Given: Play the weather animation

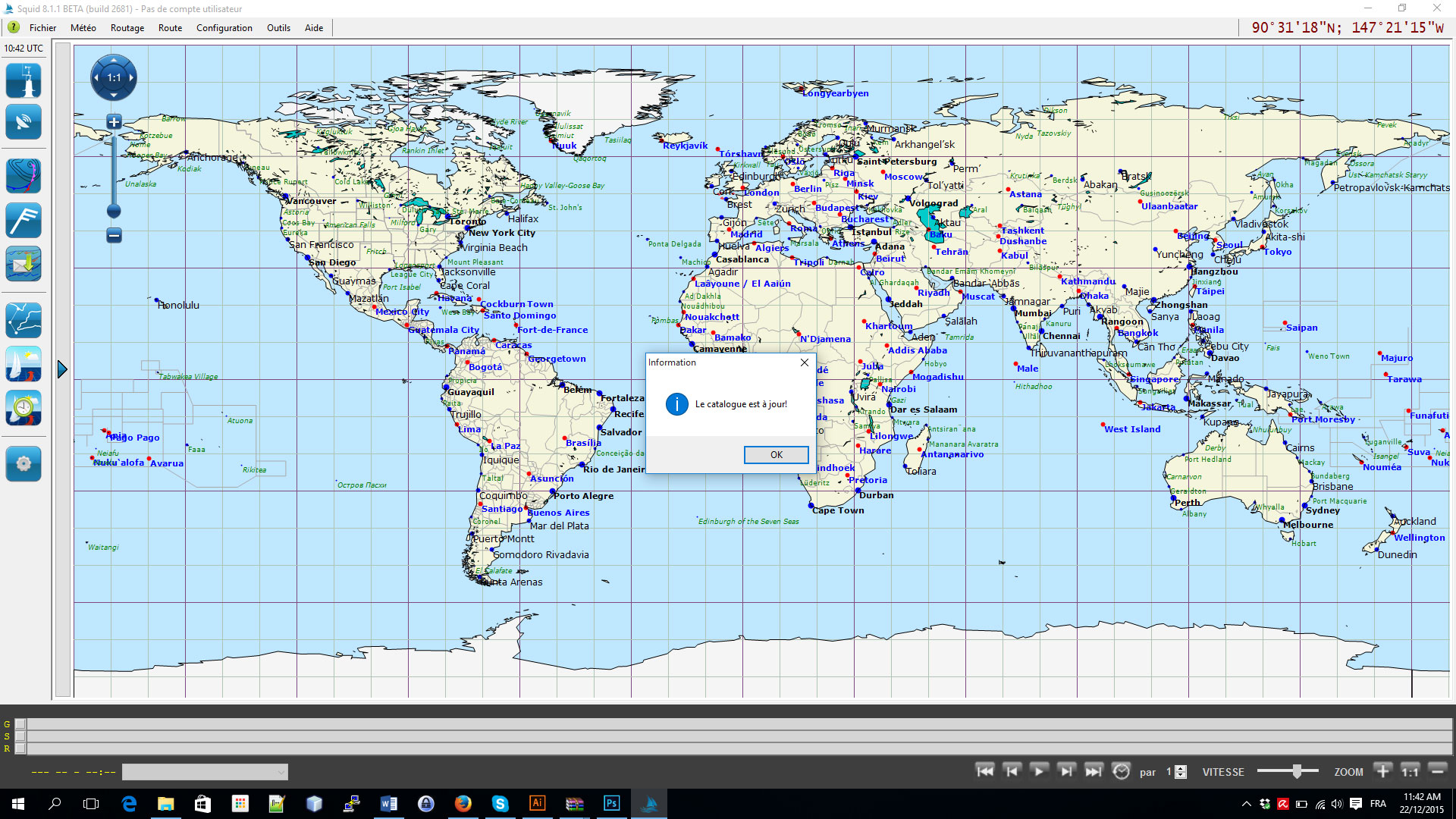Looking at the screenshot, I should [x=1039, y=771].
